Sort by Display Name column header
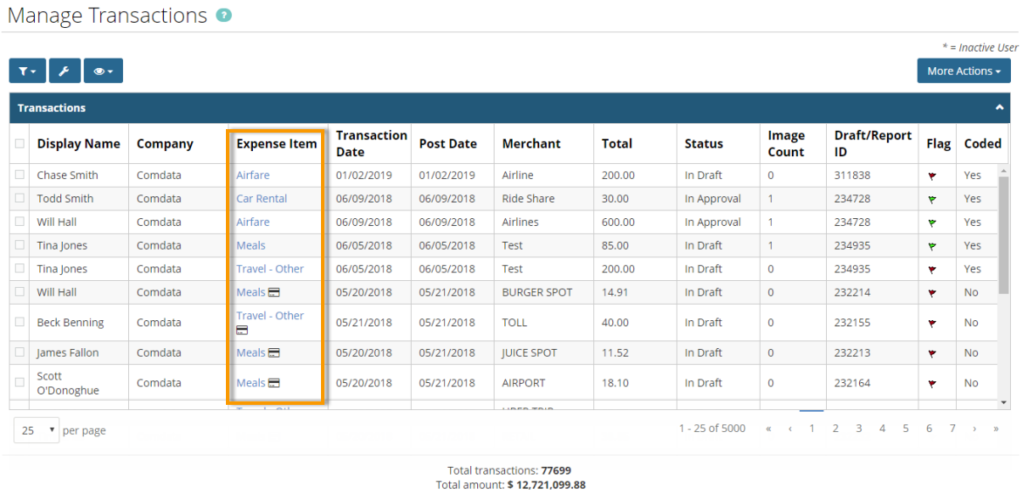The height and width of the screenshot is (493, 1024). 78,144
